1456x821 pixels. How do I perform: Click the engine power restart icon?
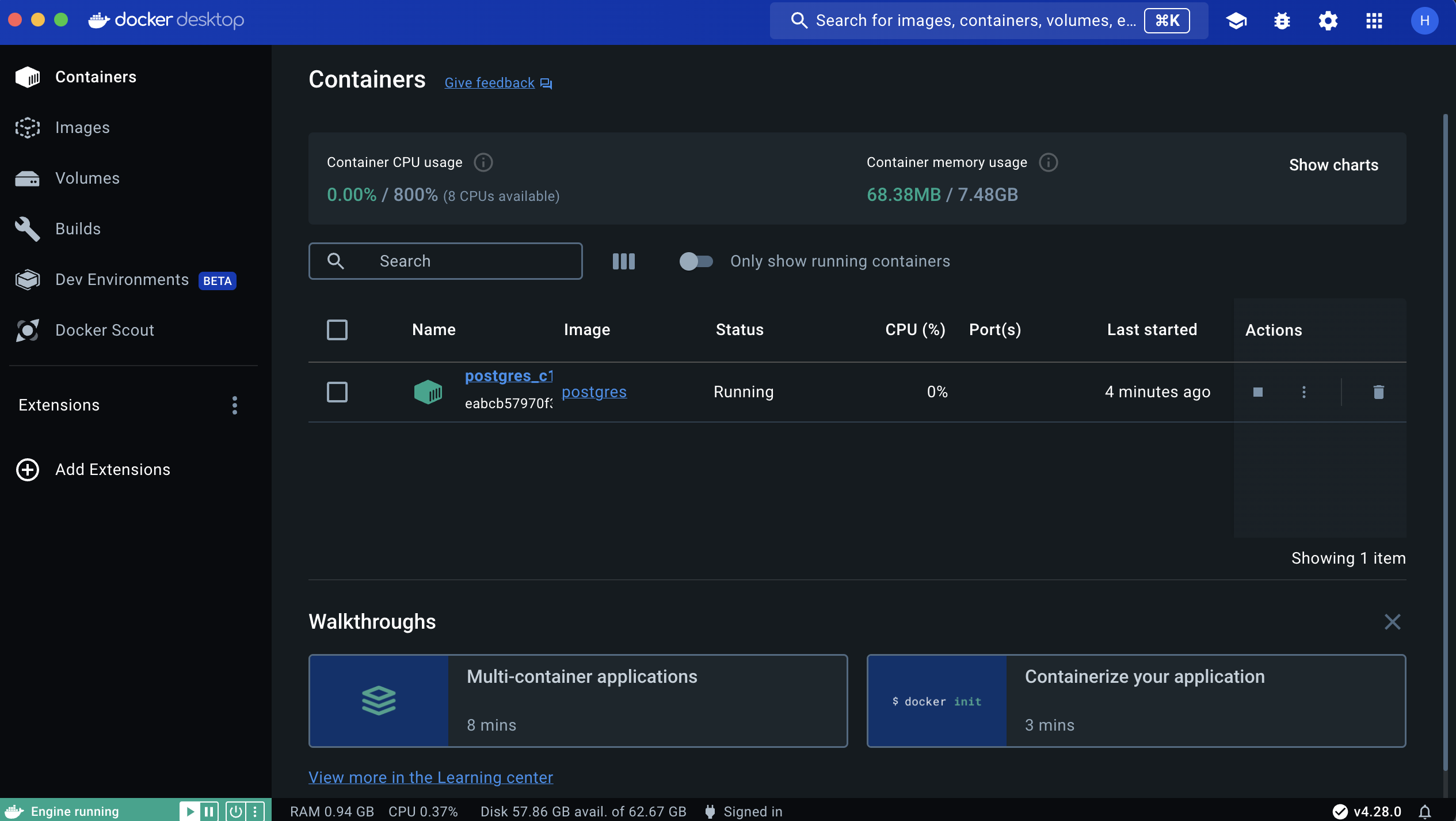pyautogui.click(x=236, y=812)
